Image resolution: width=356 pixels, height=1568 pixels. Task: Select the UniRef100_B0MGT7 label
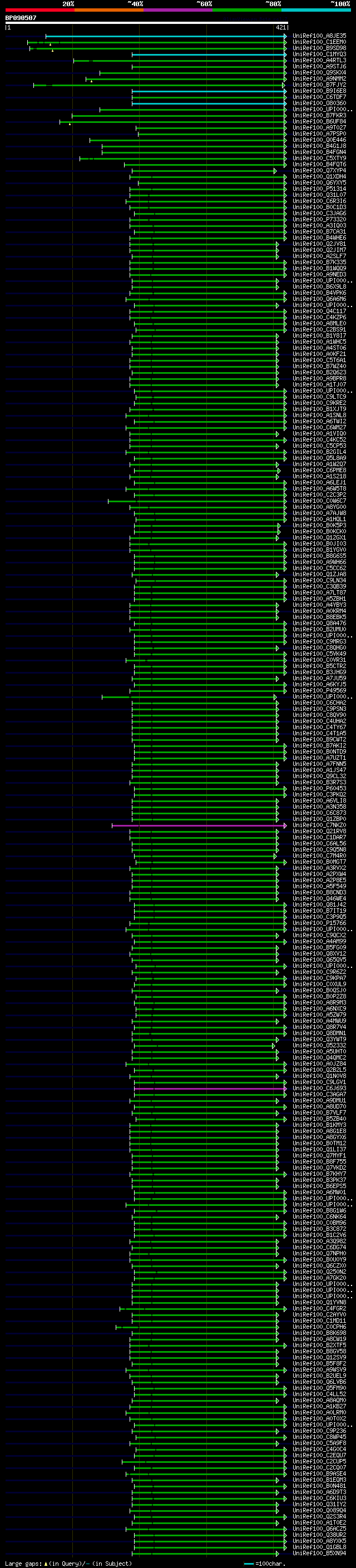(319, 862)
